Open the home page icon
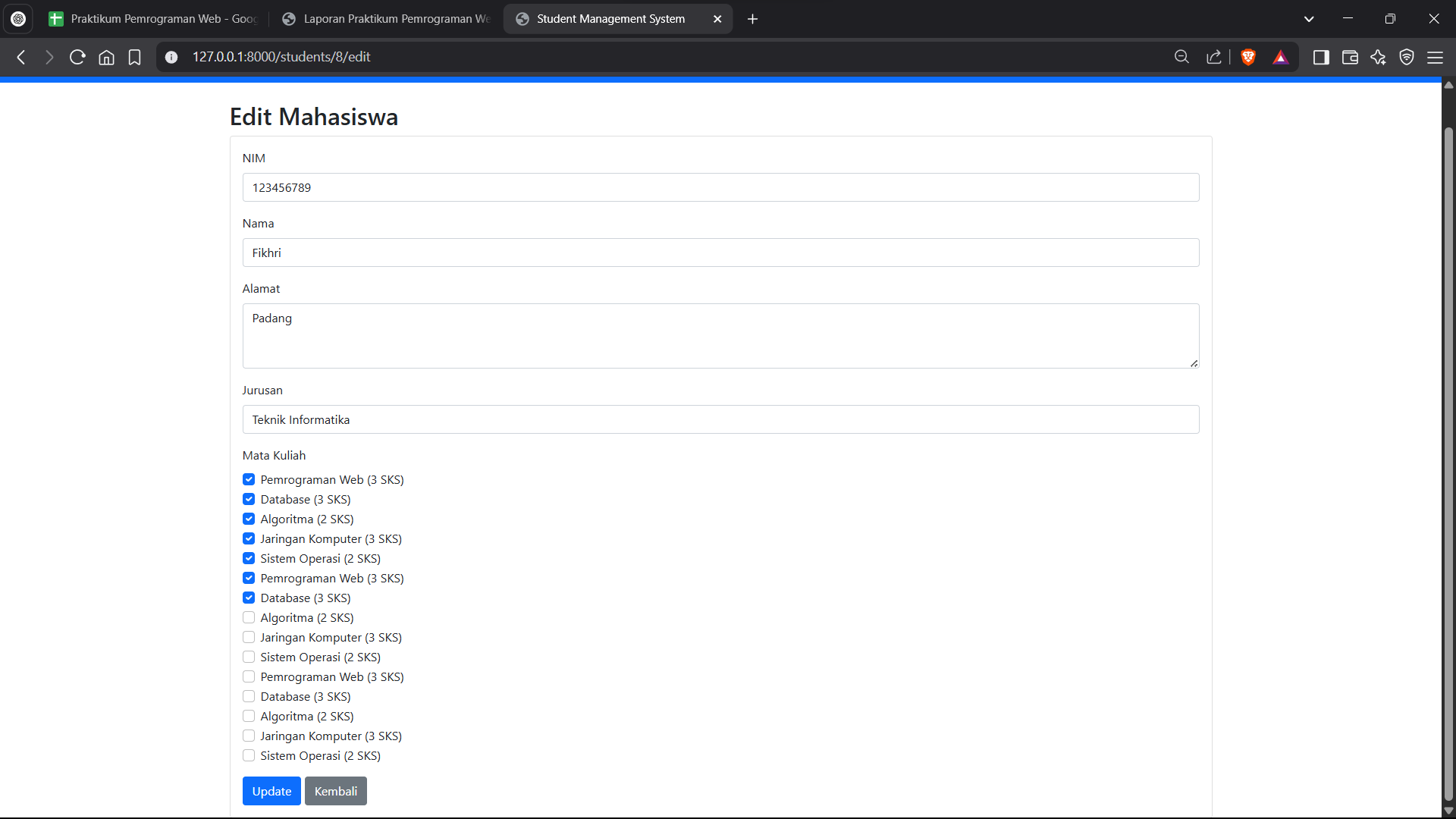 point(106,57)
